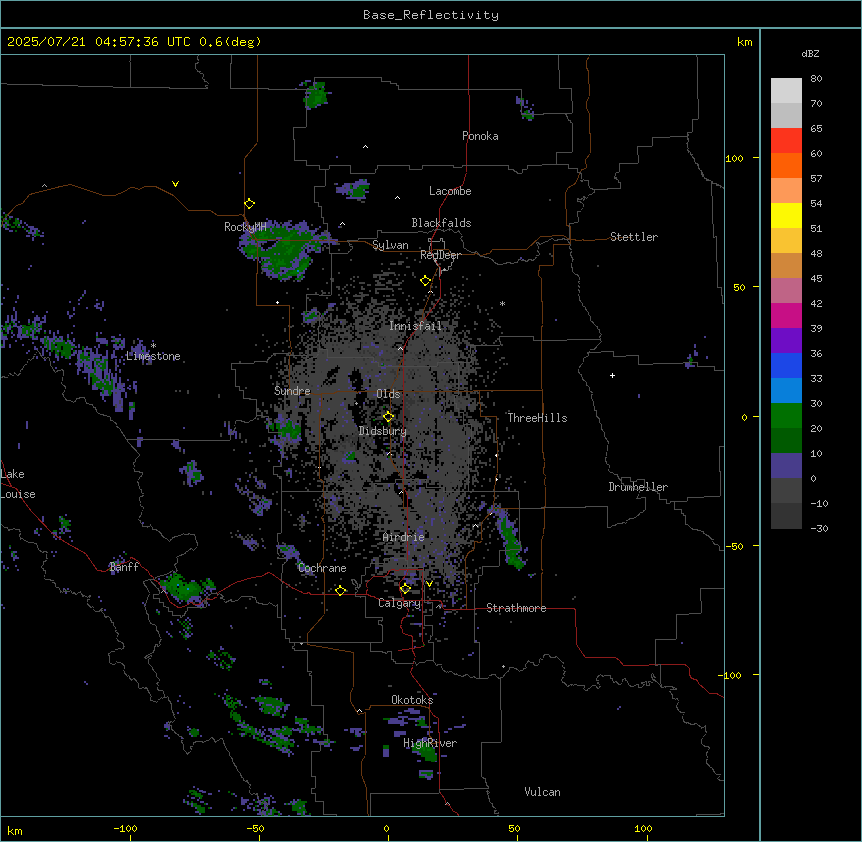The image size is (862, 842).
Task: Click the Lacombe city label
Action: pyautogui.click(x=450, y=191)
